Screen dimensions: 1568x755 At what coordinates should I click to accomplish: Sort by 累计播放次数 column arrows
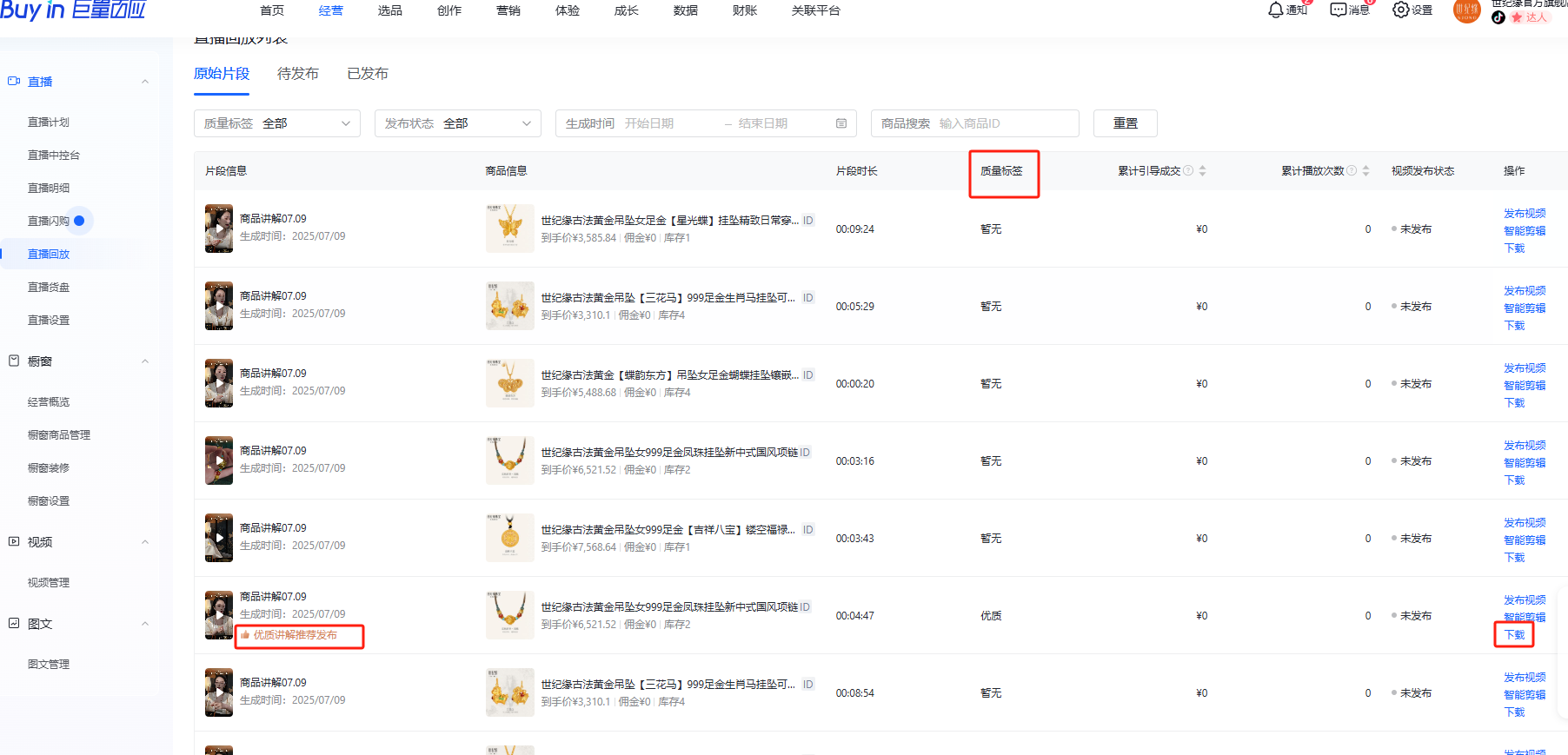tap(1365, 170)
